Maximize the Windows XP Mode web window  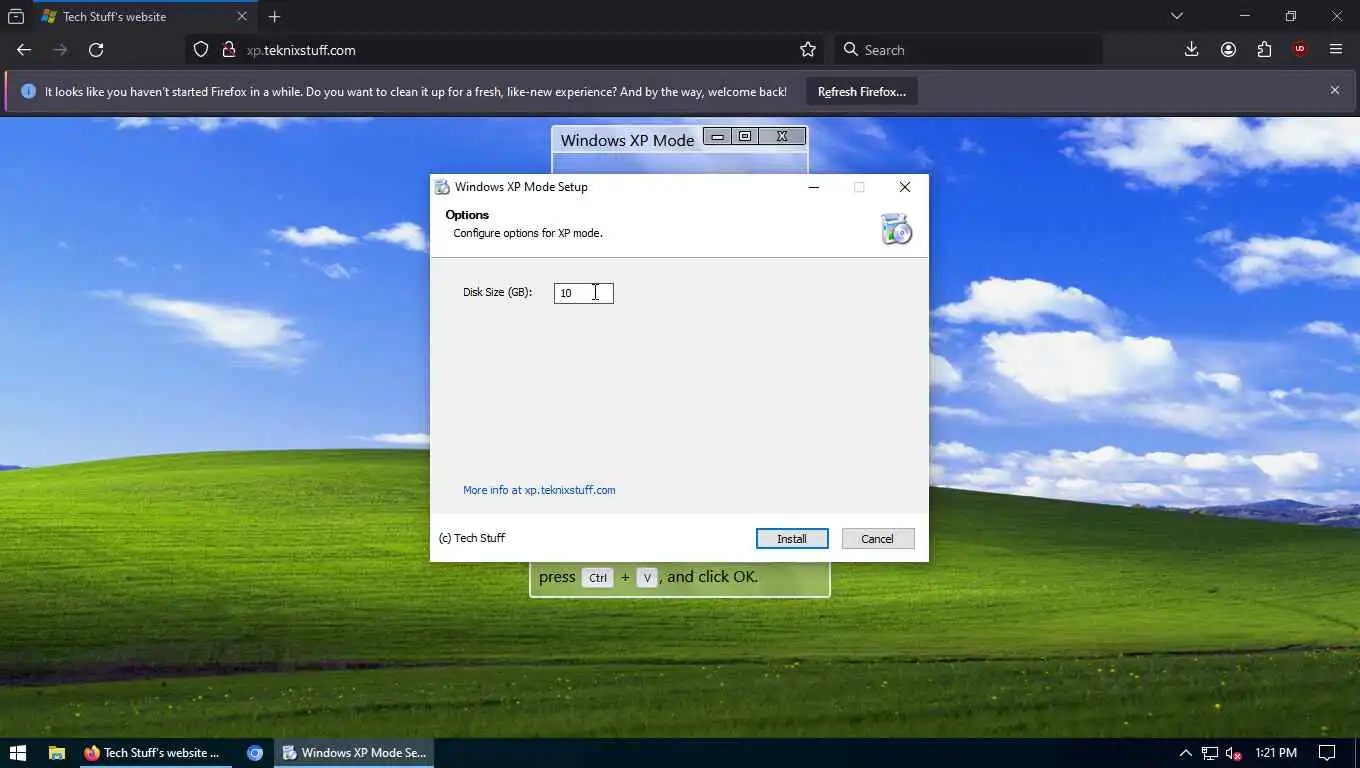744,136
